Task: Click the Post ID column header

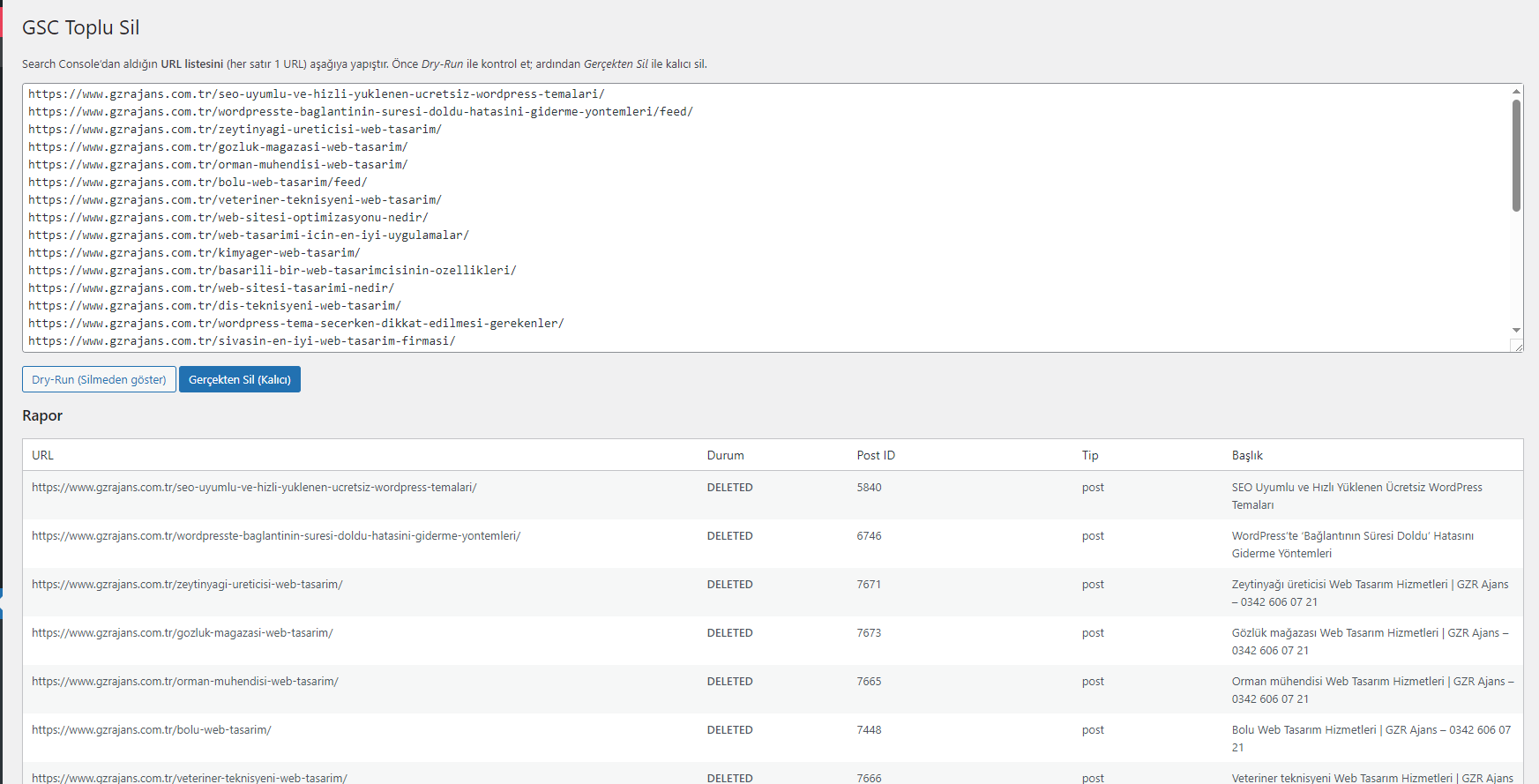Action: coord(876,455)
